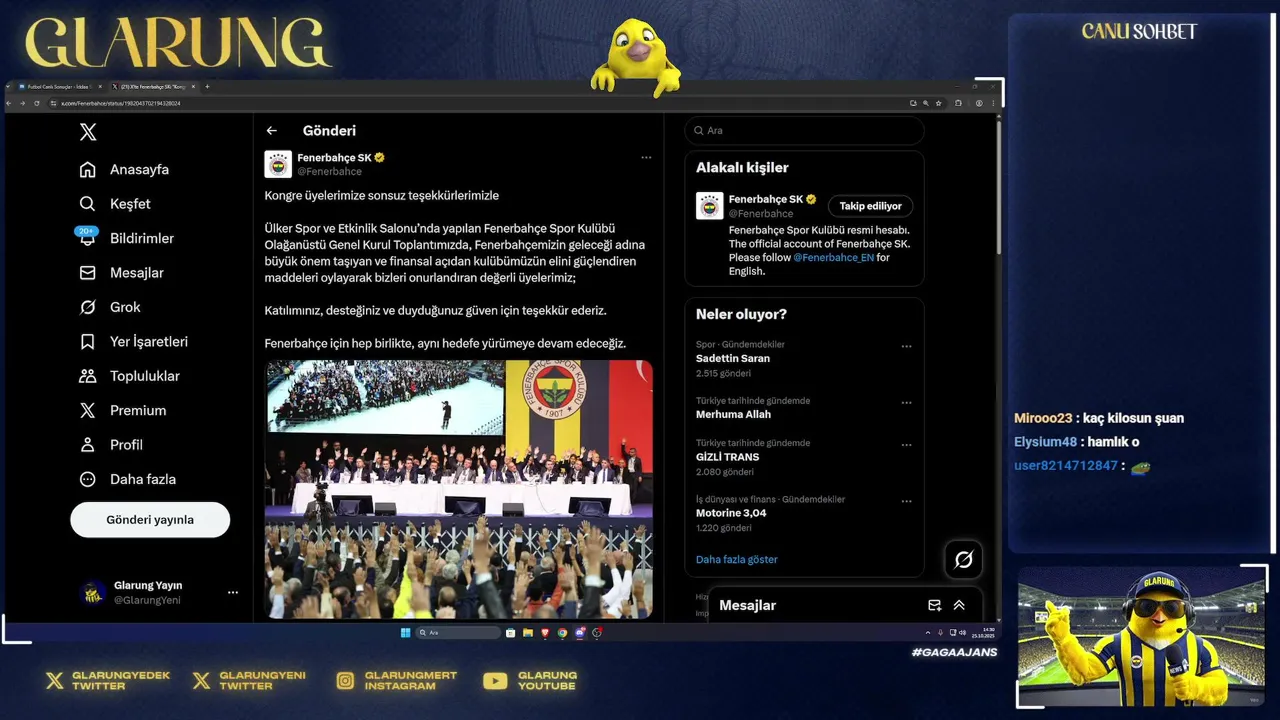The height and width of the screenshot is (720, 1280).
Task: Select the Fenerbahçe SK X browser tab
Action: point(153,87)
